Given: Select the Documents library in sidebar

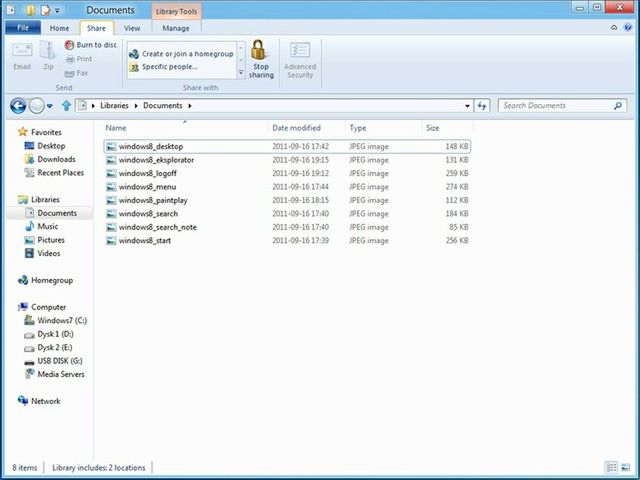Looking at the screenshot, I should (51, 213).
